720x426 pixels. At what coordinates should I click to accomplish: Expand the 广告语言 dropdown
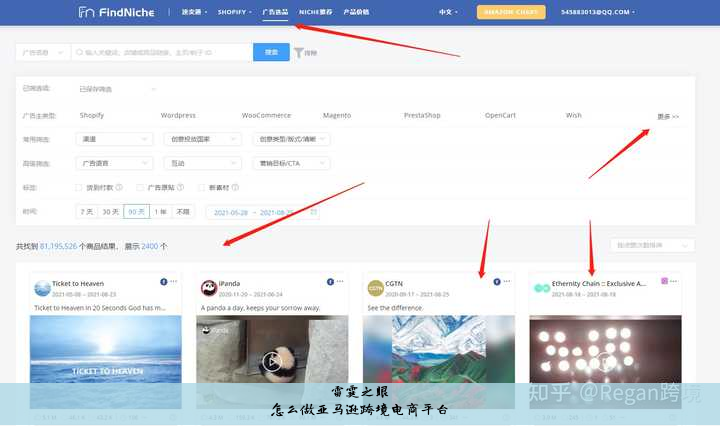click(x=114, y=162)
